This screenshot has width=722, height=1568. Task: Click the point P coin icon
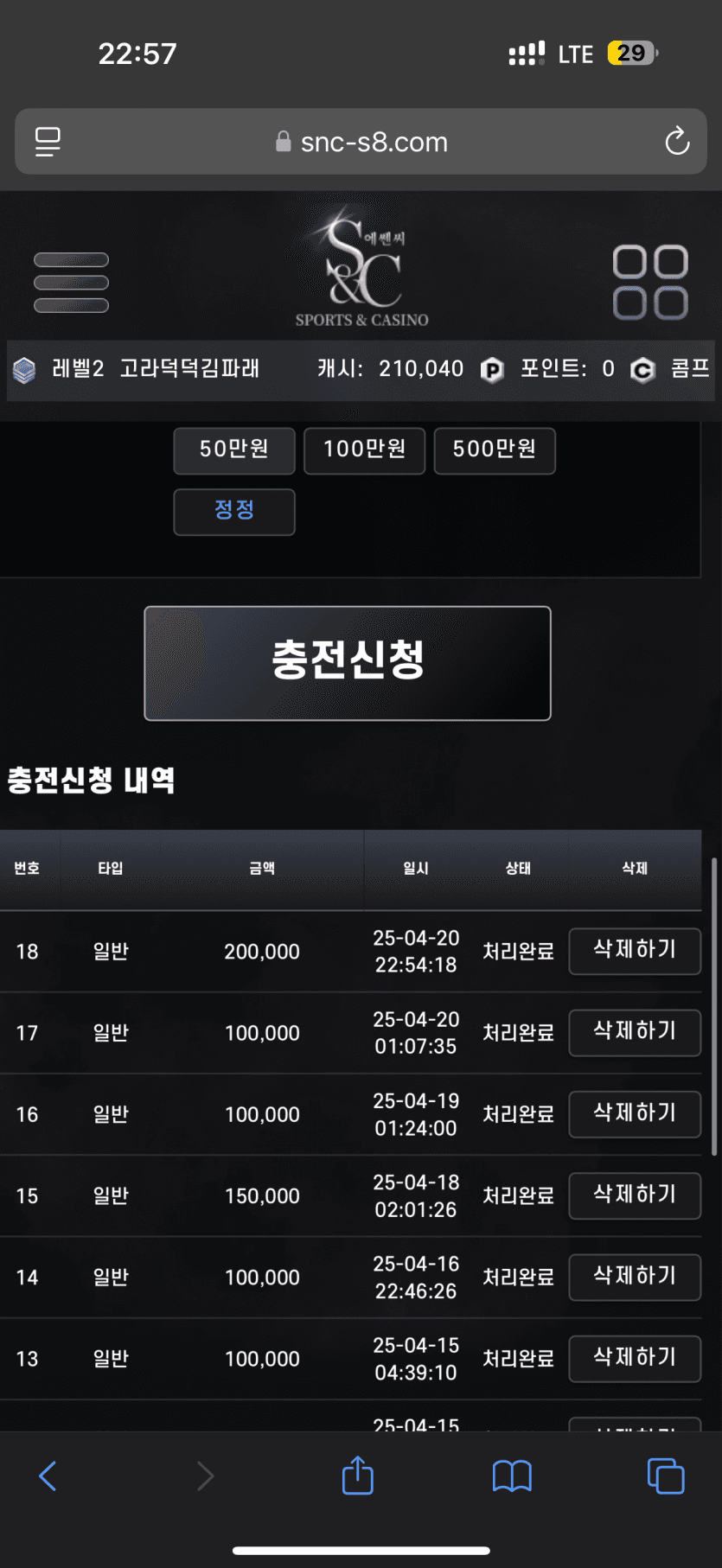(x=492, y=370)
